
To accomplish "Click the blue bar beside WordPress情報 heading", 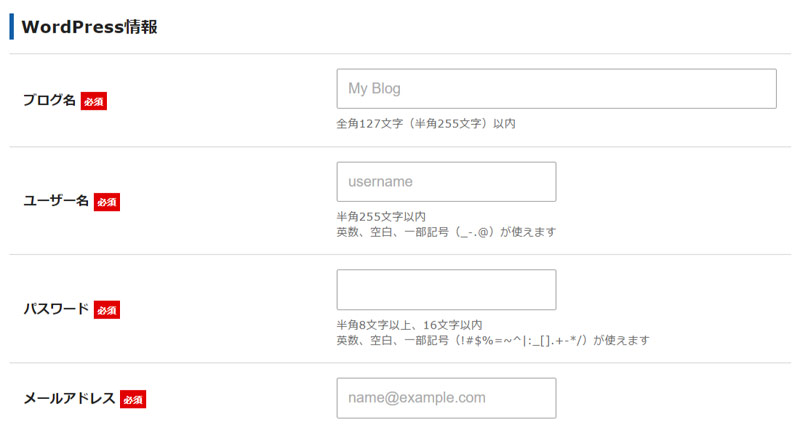I will 11,27.
